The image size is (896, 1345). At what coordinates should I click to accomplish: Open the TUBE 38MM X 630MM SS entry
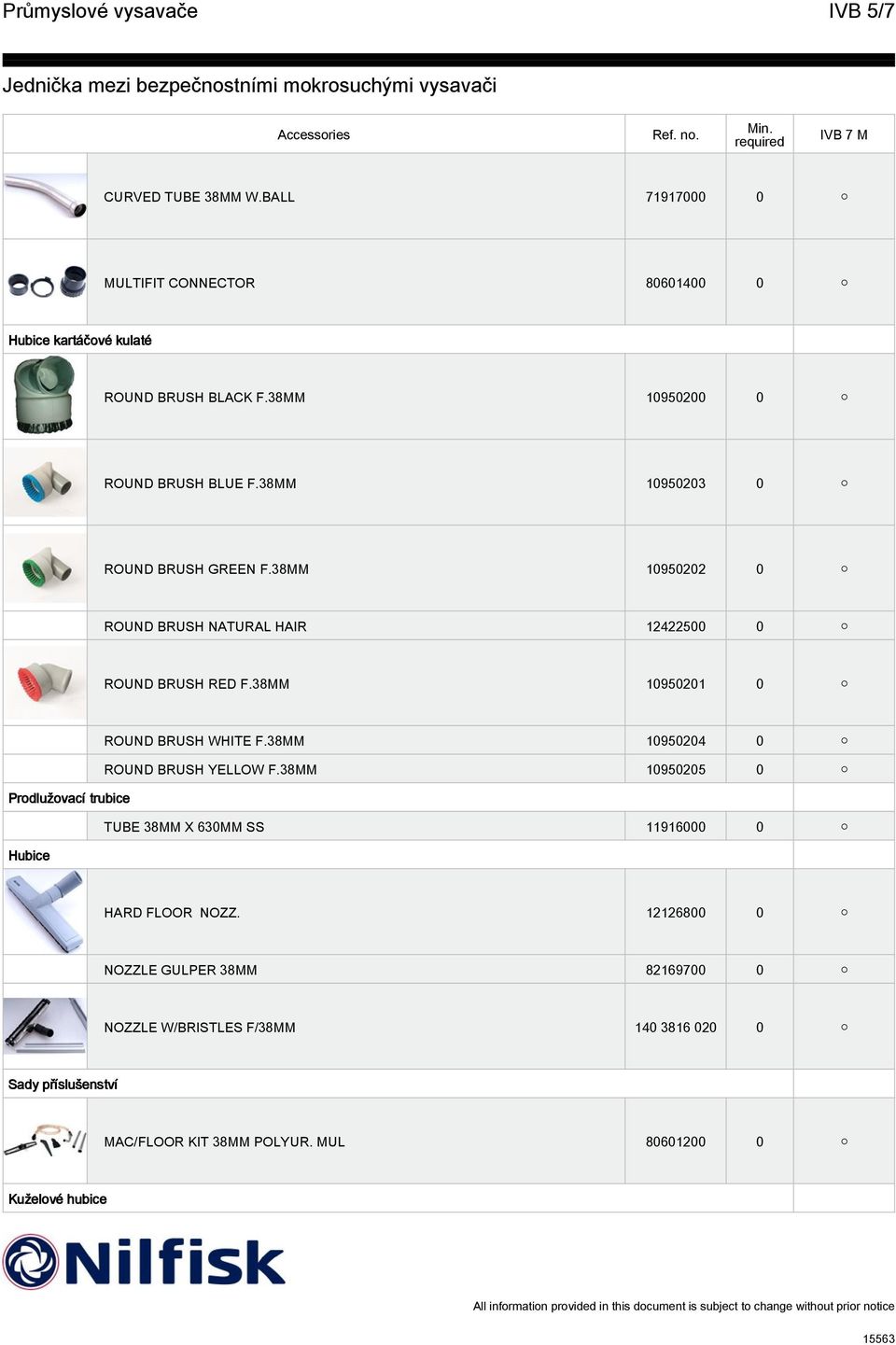pos(184,827)
